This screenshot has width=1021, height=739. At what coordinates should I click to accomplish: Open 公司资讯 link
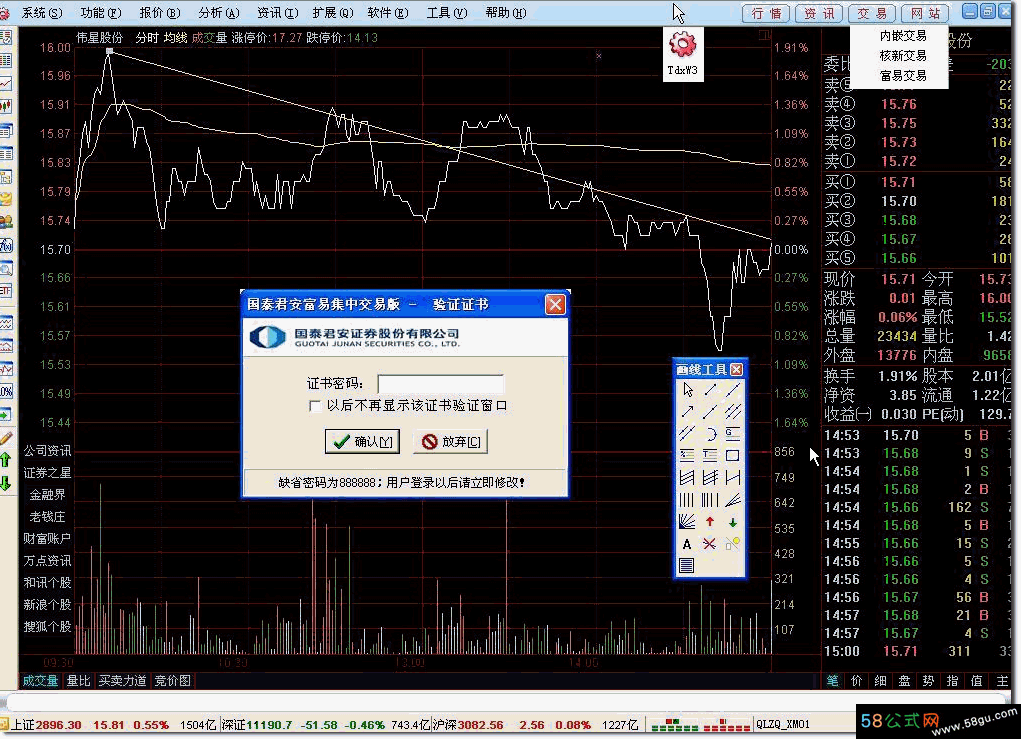pos(47,451)
